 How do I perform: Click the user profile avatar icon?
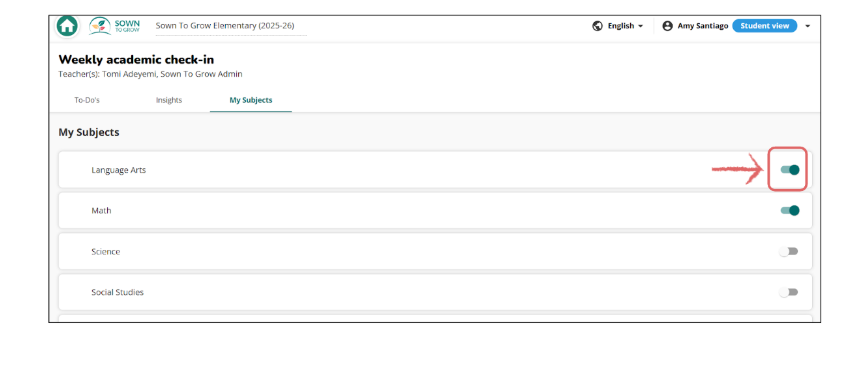pyautogui.click(x=667, y=26)
